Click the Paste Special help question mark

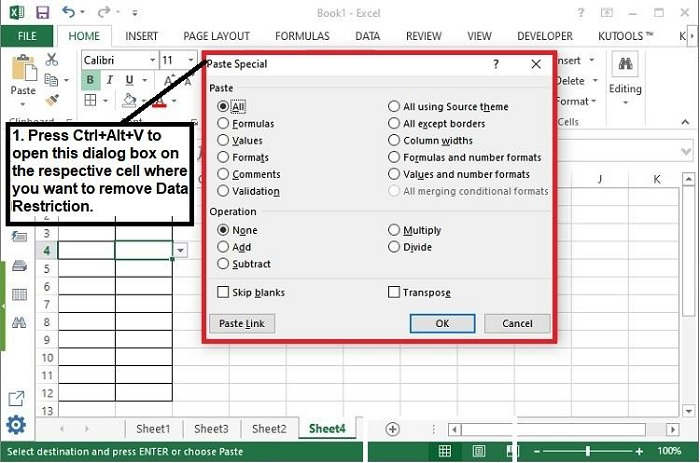click(496, 64)
